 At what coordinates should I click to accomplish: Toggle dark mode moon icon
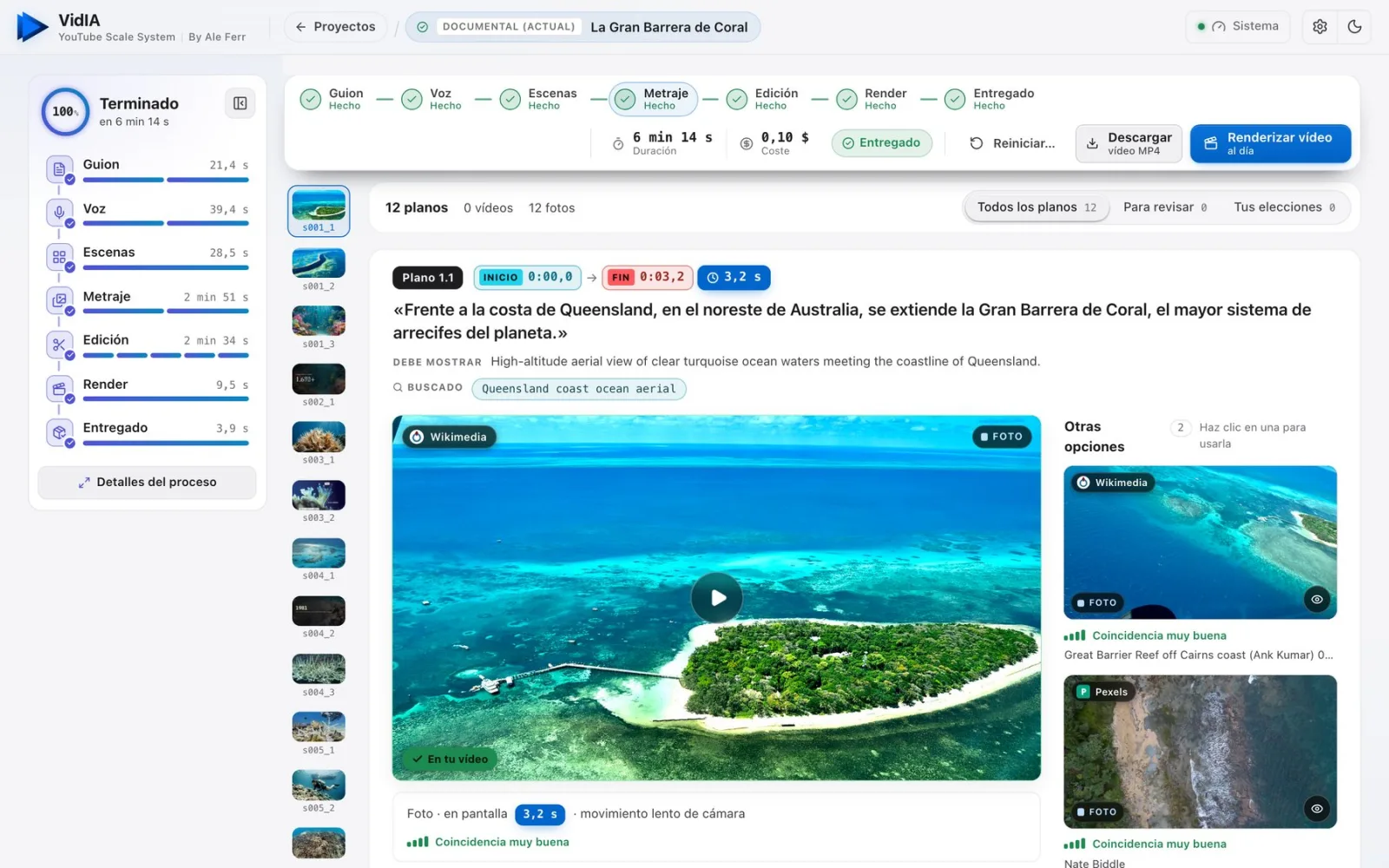1354,27
